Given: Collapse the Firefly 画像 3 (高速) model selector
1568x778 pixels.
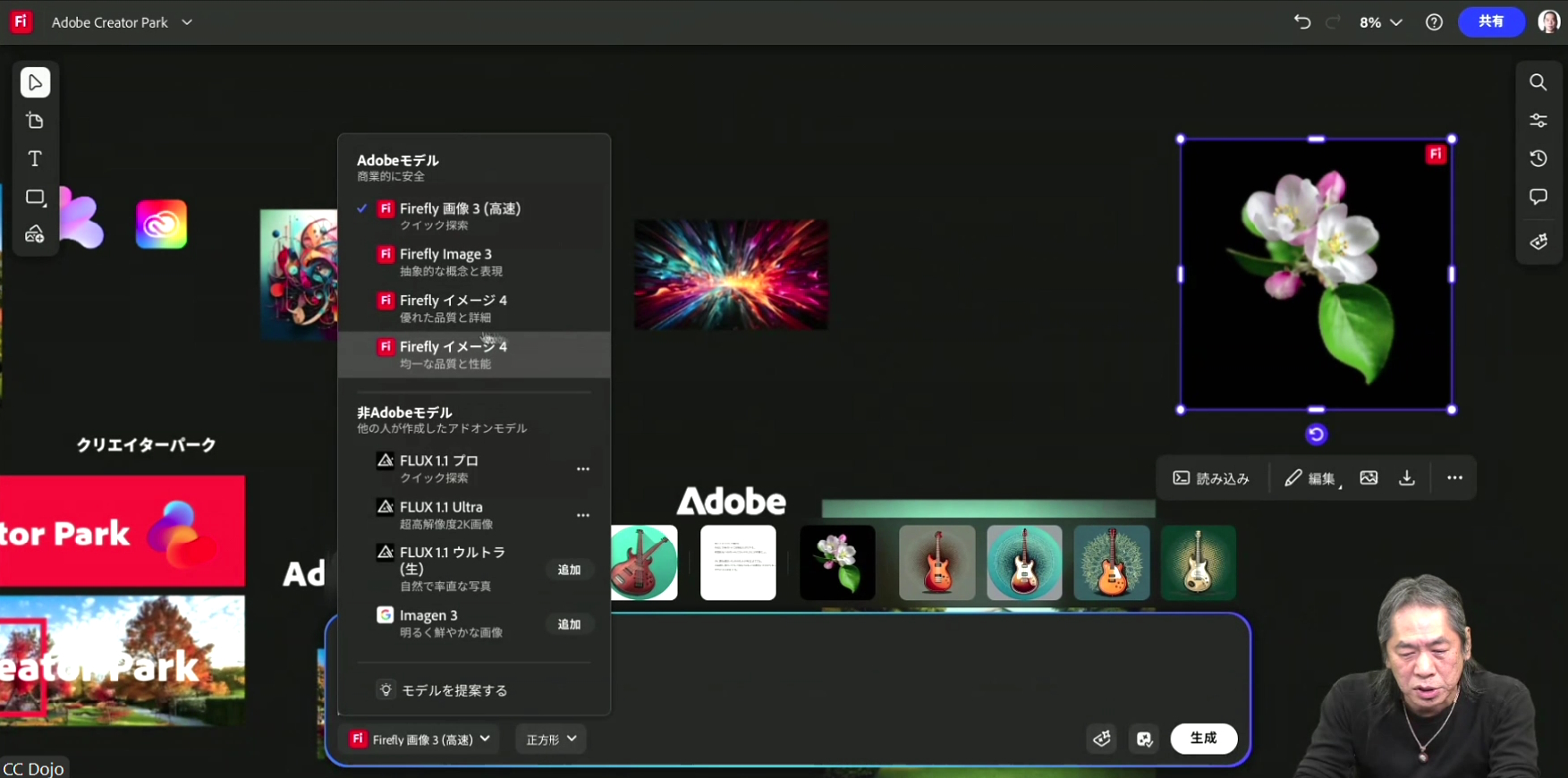Looking at the screenshot, I should click(x=420, y=740).
